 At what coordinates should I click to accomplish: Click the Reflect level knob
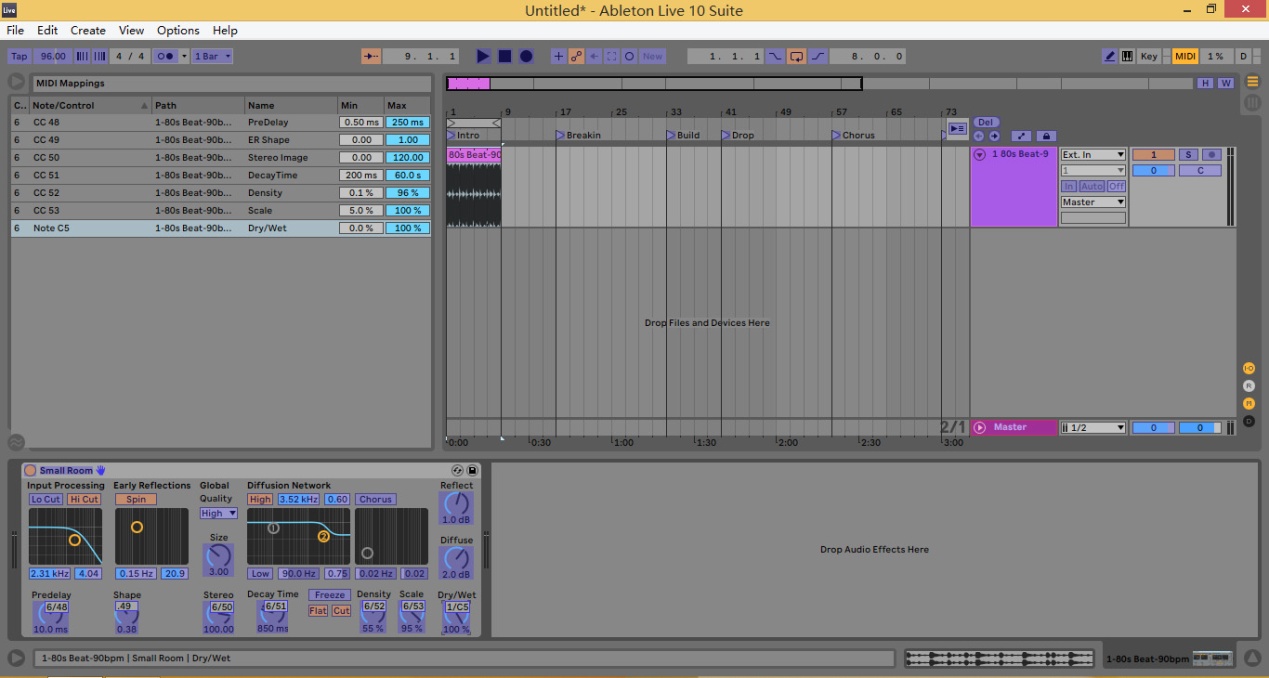tap(456, 503)
